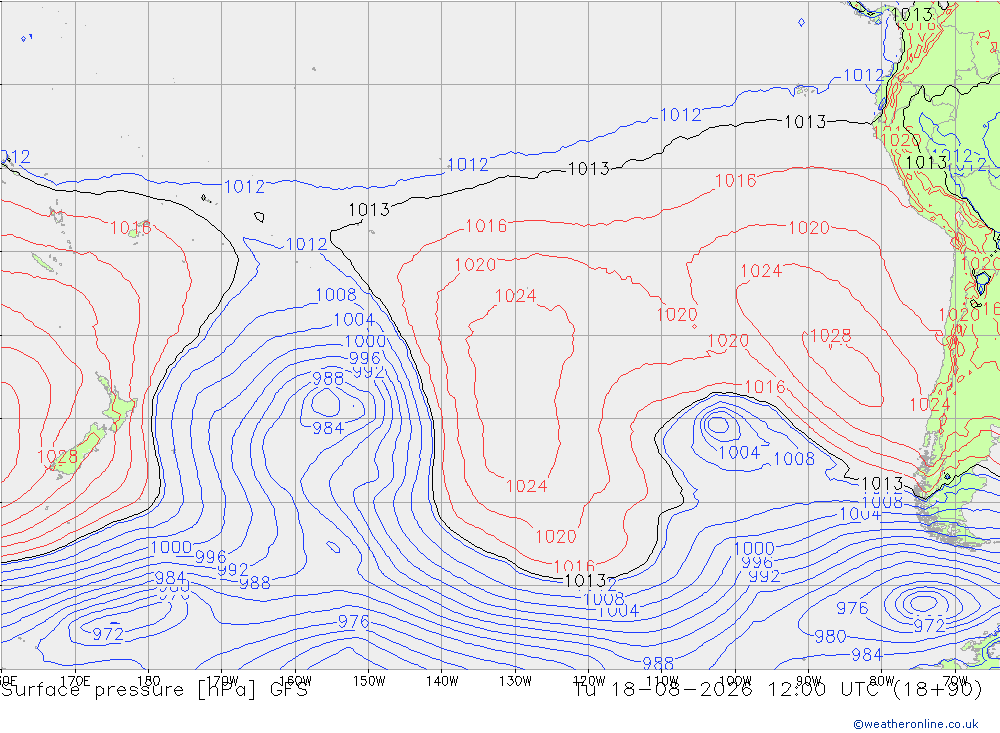Click the 988 label above the closed low near 160W
This screenshot has width=1000, height=733.
pyautogui.click(x=328, y=378)
